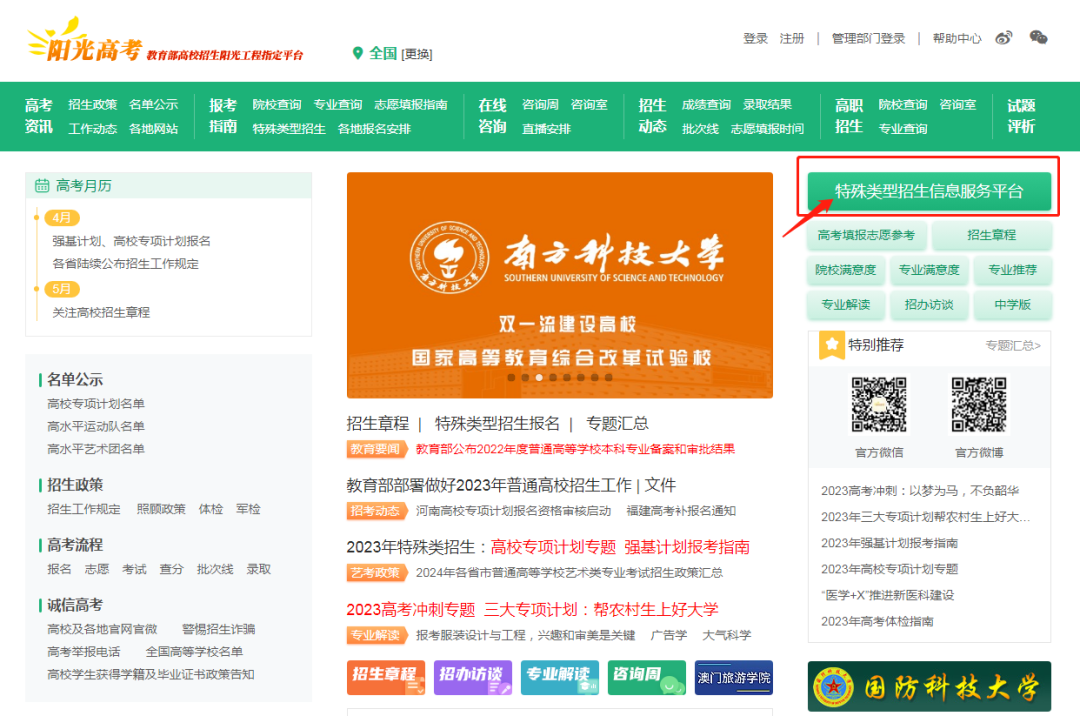Open the 在线咨询 navigation menu
The width and height of the screenshot is (1080, 716).
coord(492,116)
